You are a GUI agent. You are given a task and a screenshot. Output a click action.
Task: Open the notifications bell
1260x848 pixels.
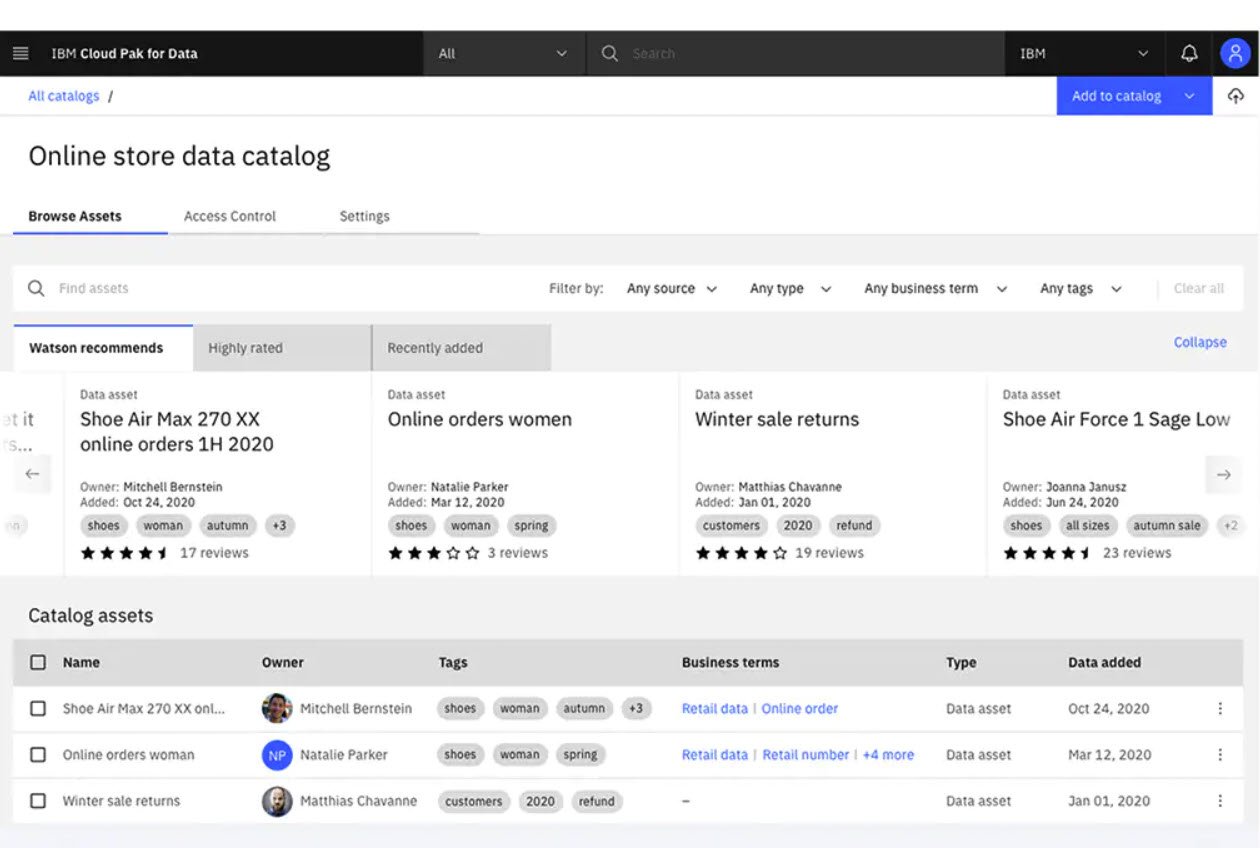(1189, 54)
